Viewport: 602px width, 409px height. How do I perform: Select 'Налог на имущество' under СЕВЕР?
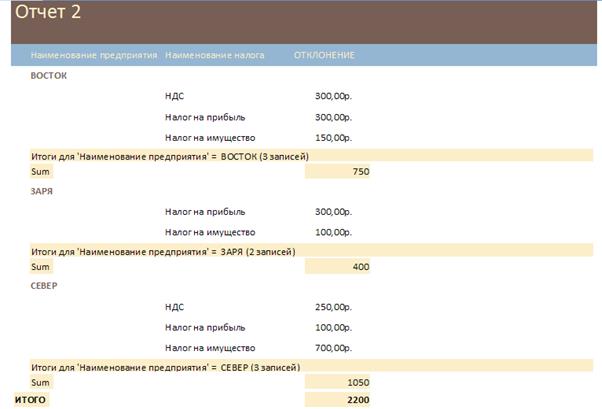tap(210, 348)
